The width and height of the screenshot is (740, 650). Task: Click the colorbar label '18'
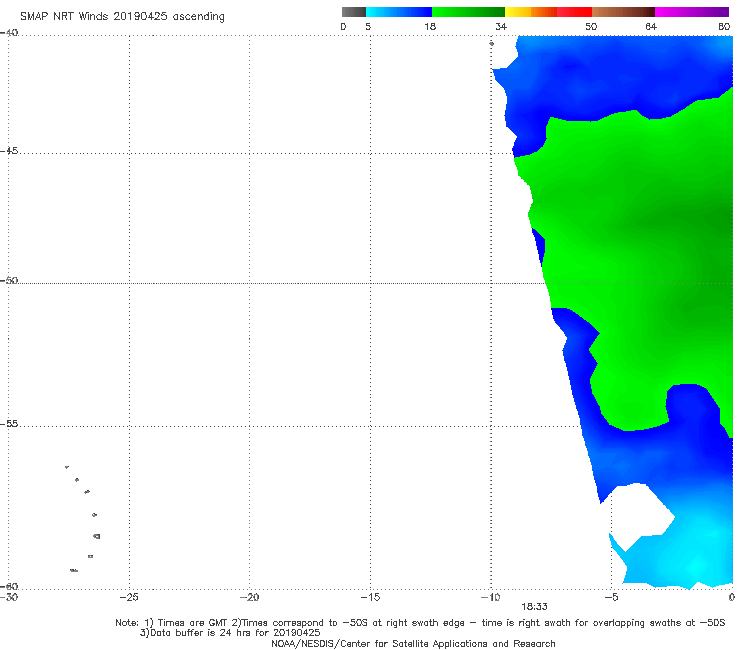(x=430, y=27)
